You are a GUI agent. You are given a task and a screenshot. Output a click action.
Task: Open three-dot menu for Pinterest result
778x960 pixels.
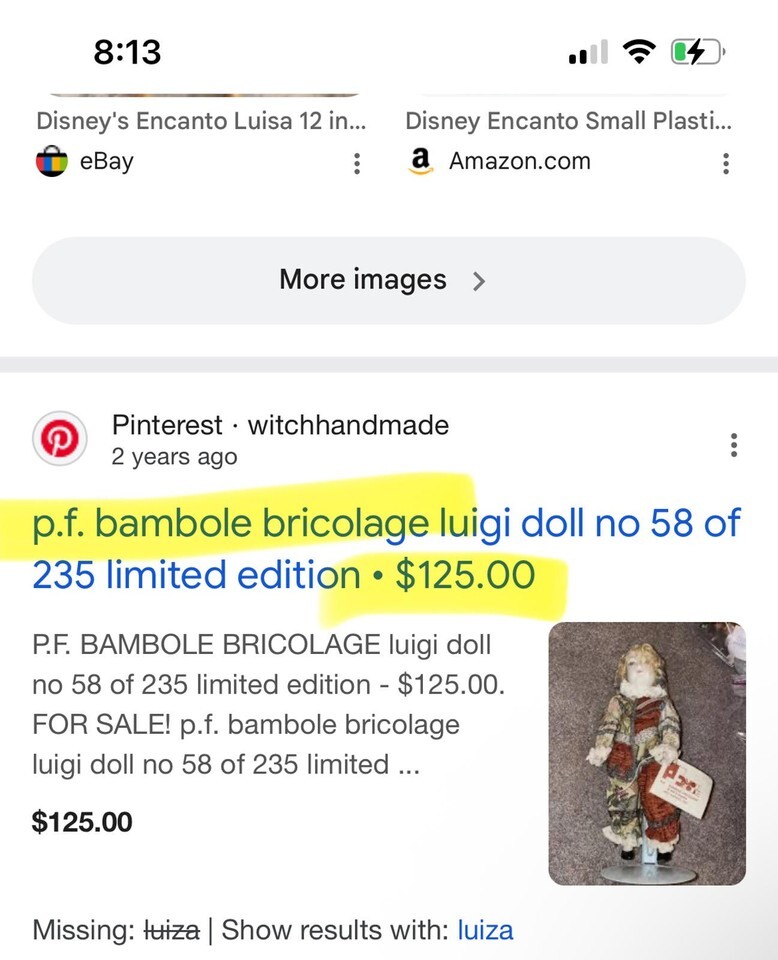point(734,445)
